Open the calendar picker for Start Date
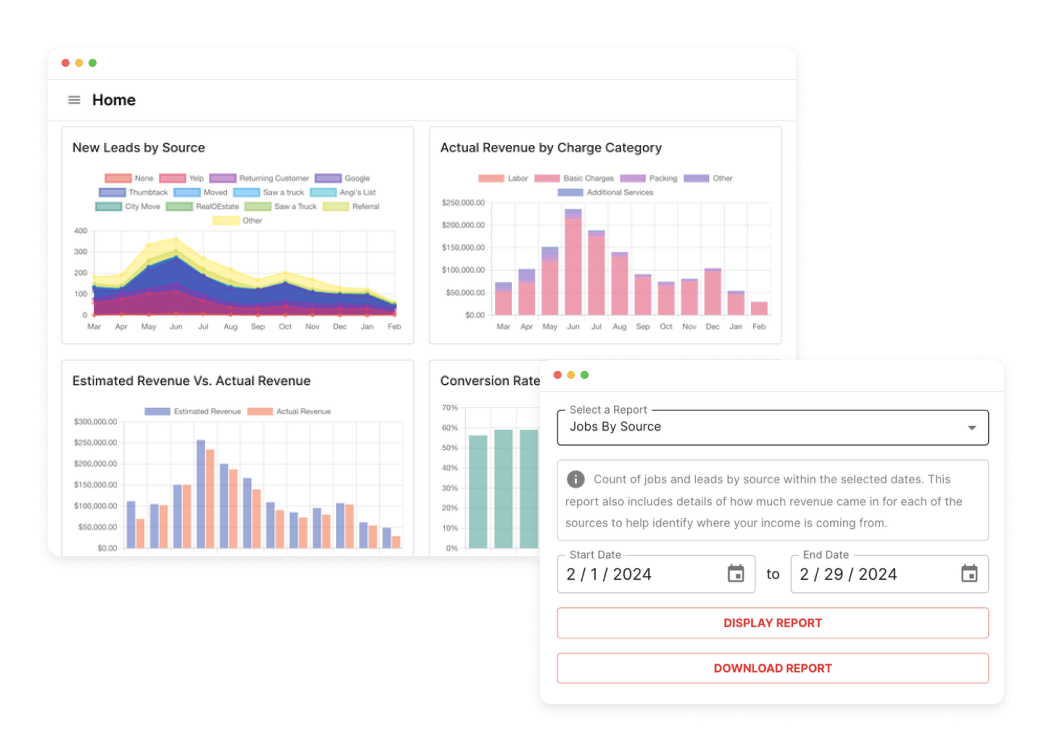Image resolution: width=1052 pixels, height=752 pixels. click(x=736, y=573)
